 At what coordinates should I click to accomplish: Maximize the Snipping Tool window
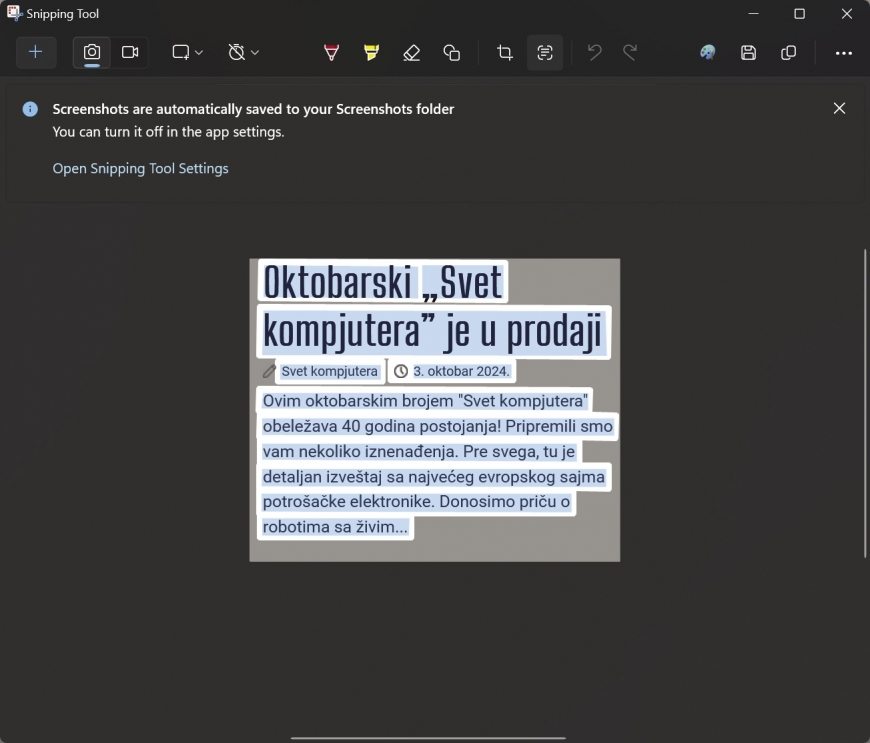(799, 13)
